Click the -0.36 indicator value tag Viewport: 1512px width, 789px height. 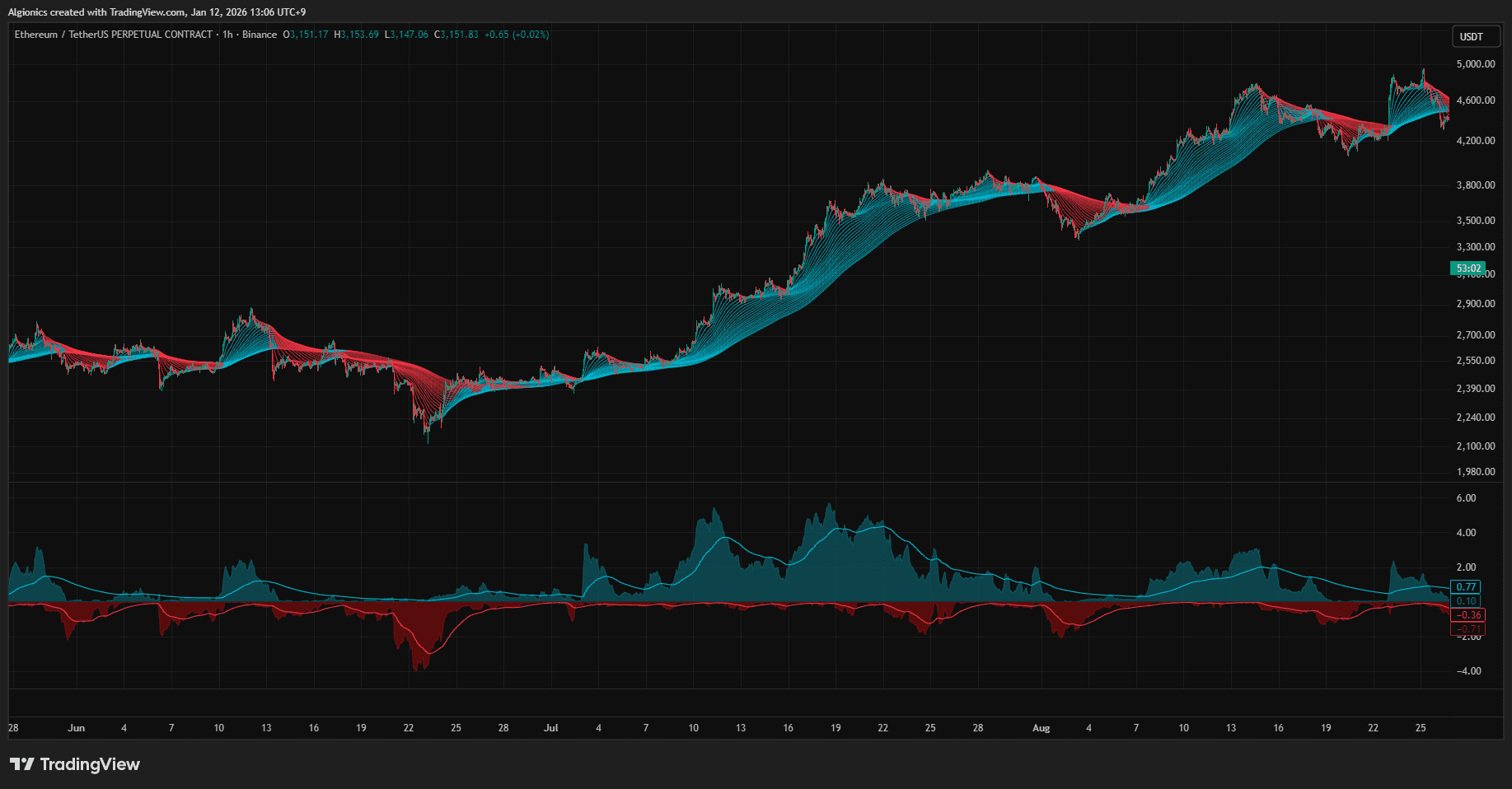pyautogui.click(x=1468, y=615)
